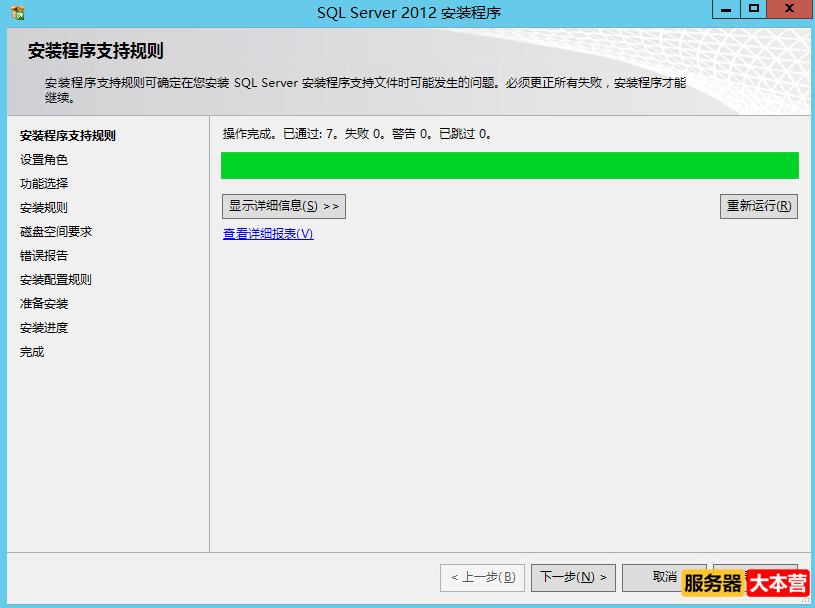Select the 错误报告 step in the sidebar
Image resolution: width=815 pixels, height=608 pixels.
pos(44,256)
